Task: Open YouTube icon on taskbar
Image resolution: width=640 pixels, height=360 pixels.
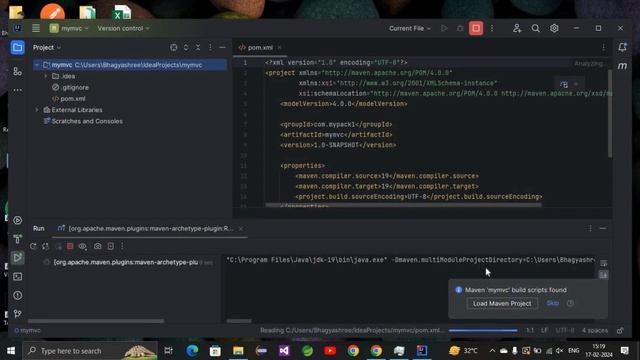Action: point(330,351)
